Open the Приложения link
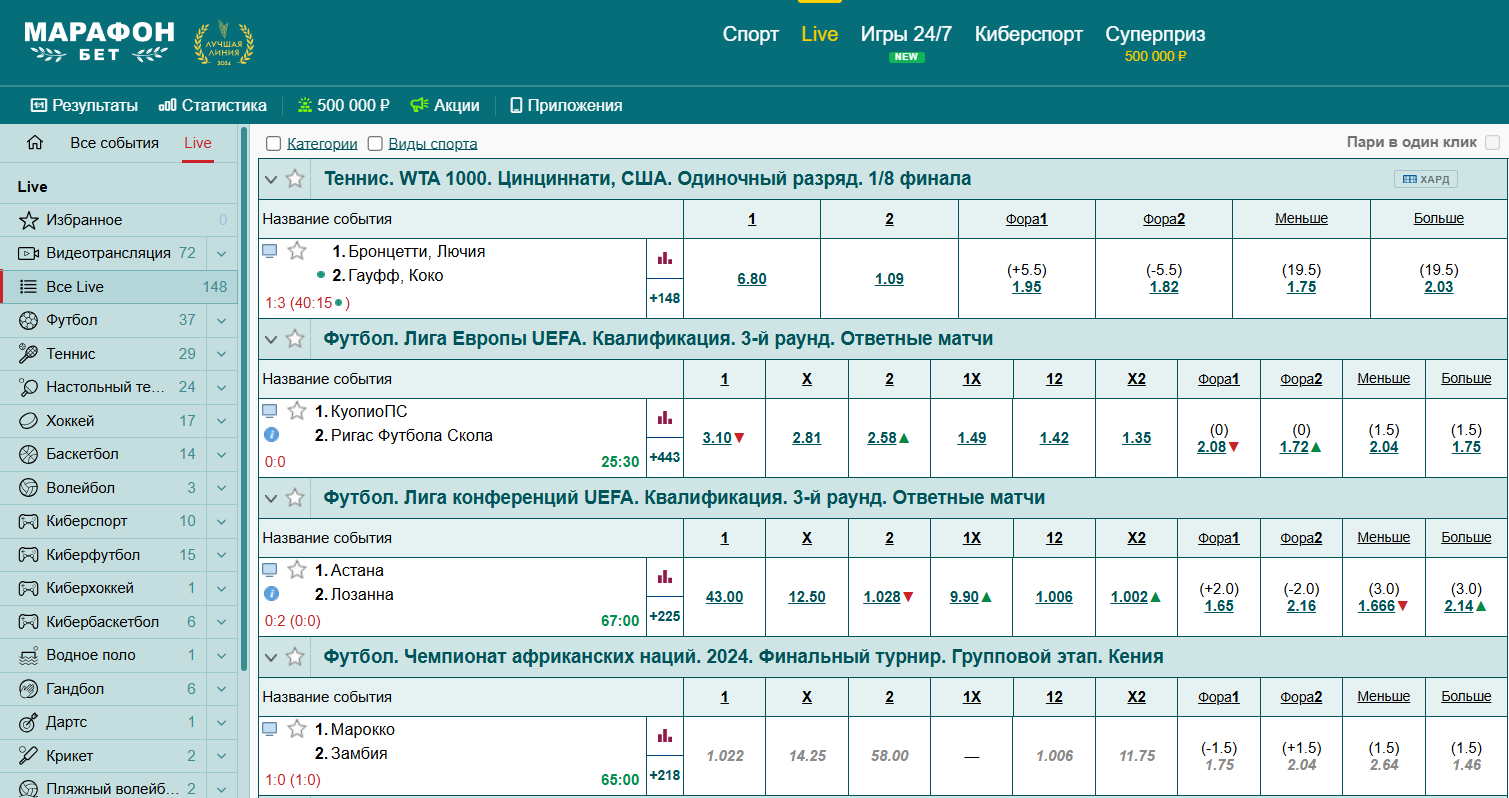This screenshot has height=798, width=1509. pos(566,105)
